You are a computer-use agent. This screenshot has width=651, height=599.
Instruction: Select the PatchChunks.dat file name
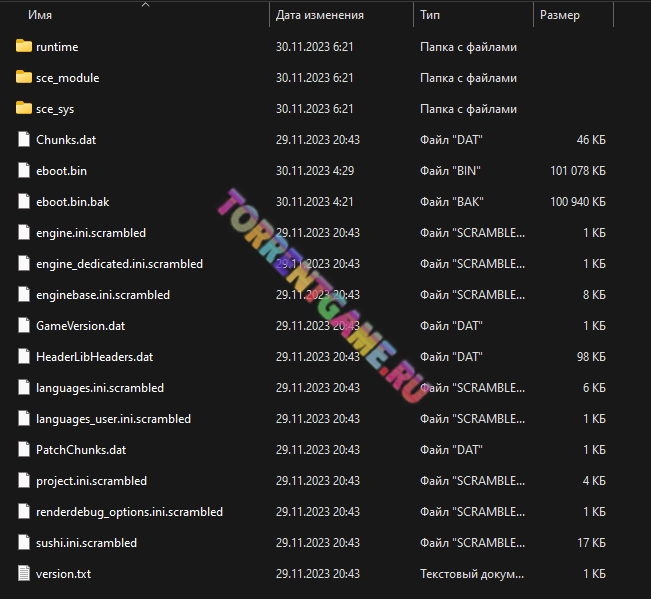(x=81, y=450)
